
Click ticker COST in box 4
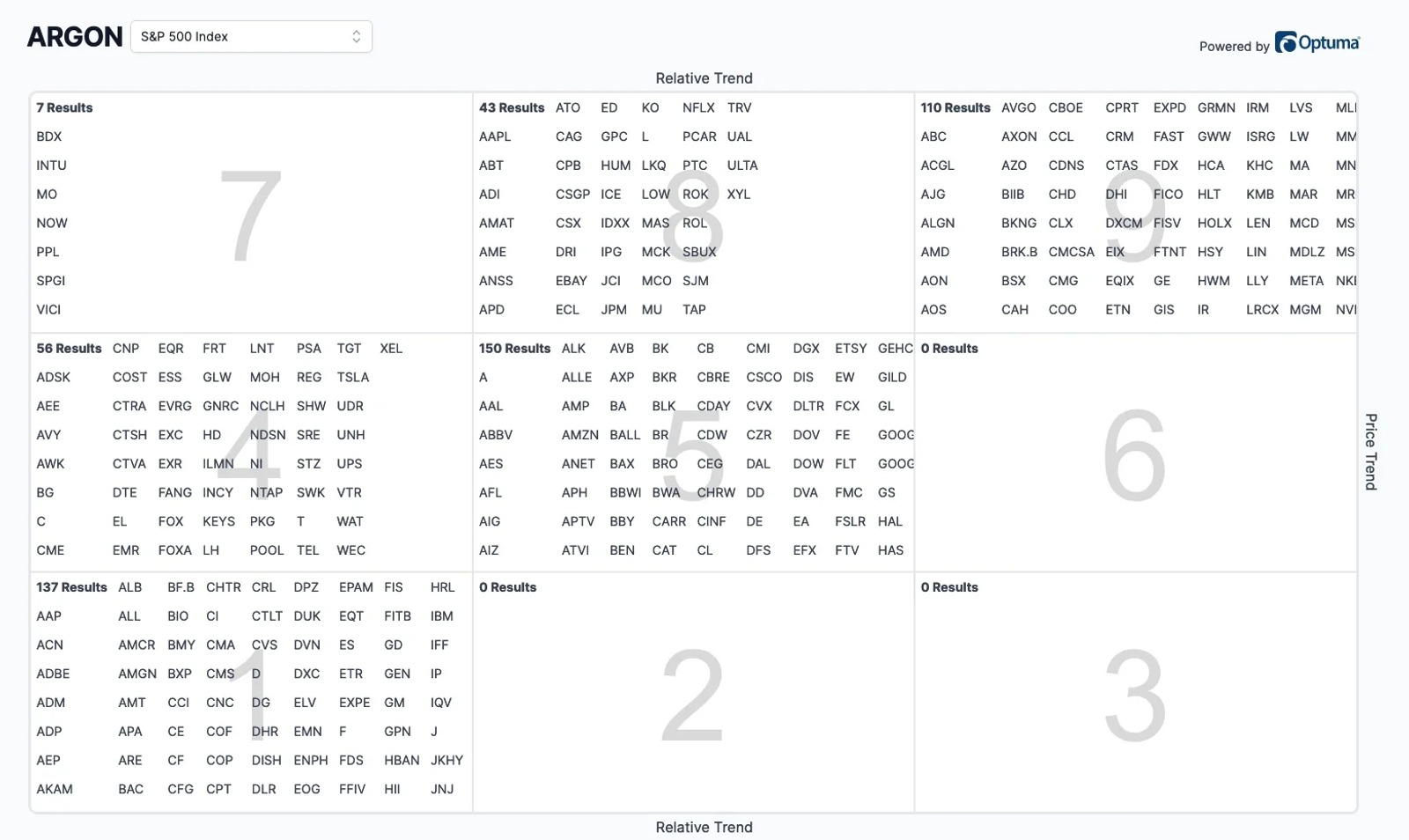coord(129,377)
